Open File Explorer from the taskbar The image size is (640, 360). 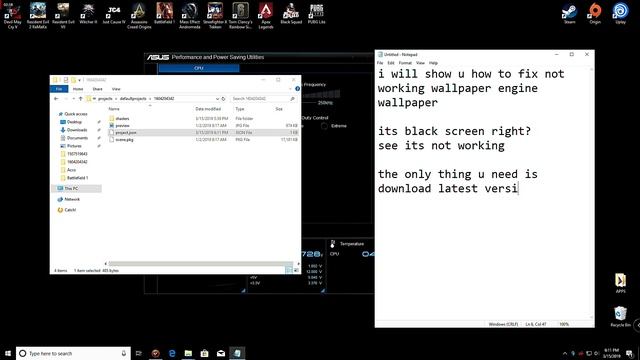pyautogui.click(x=188, y=353)
